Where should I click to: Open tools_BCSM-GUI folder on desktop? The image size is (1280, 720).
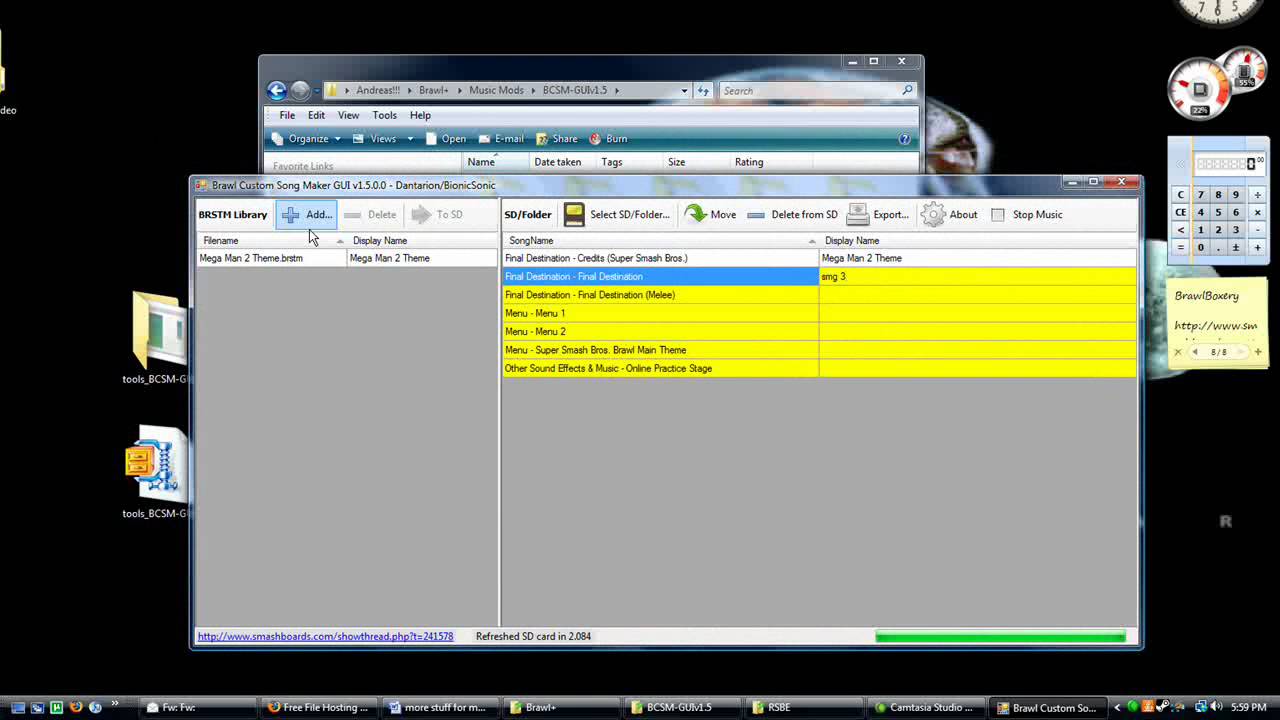[x=157, y=339]
